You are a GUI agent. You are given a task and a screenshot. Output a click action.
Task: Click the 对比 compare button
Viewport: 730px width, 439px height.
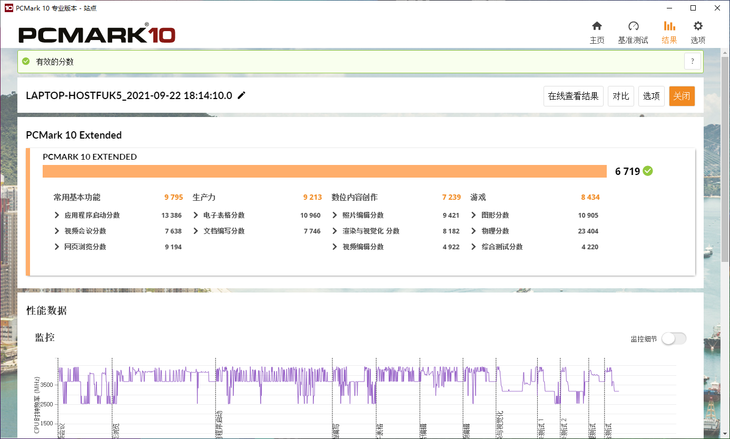[x=621, y=96]
